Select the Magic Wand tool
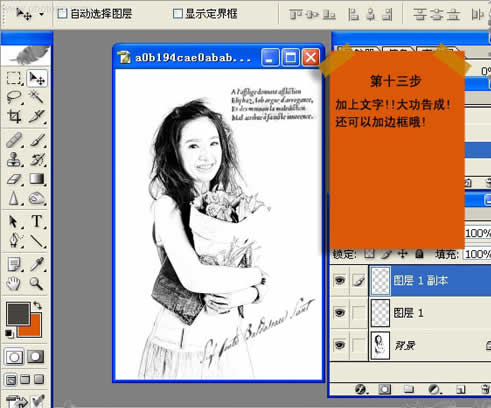 tap(36, 97)
